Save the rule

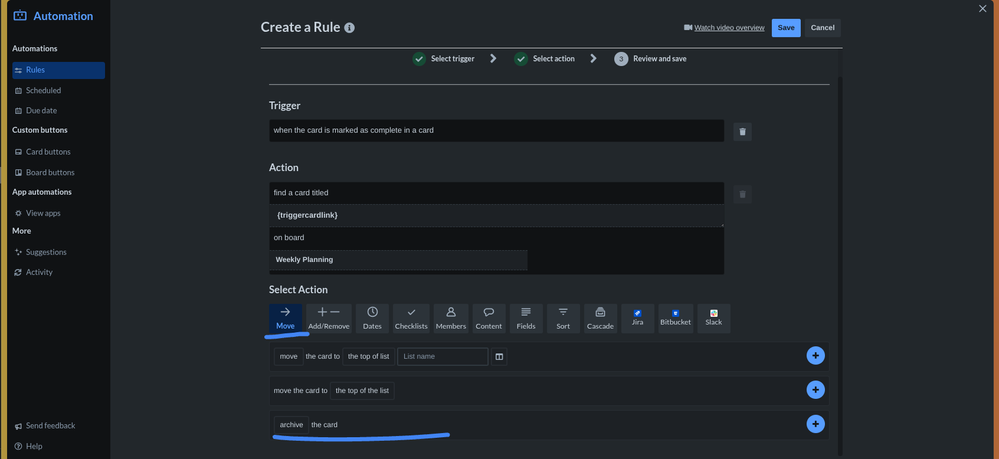(786, 28)
